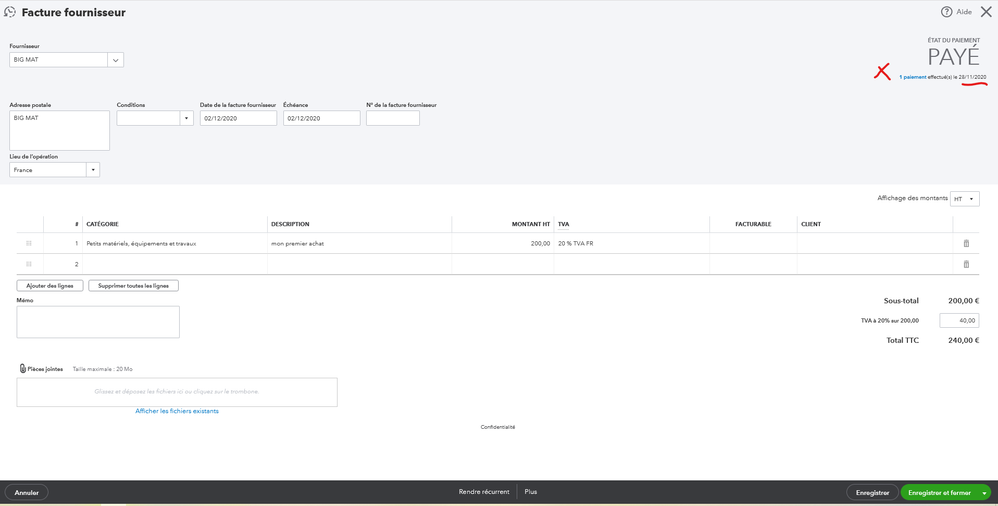Click the Mémo text area
Viewport: 998px width, 506px height.
pos(98,322)
